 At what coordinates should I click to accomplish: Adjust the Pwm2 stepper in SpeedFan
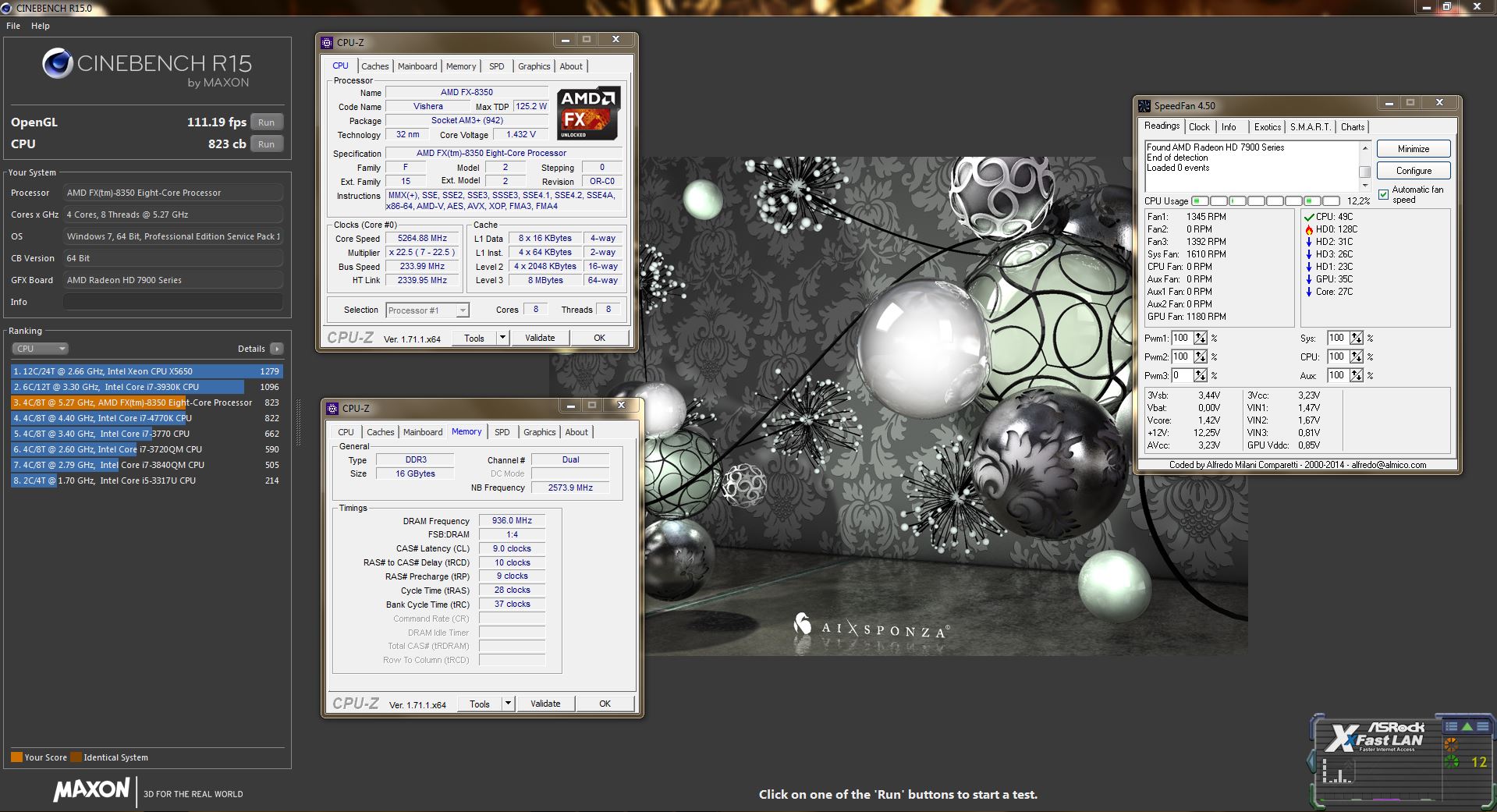(1201, 357)
